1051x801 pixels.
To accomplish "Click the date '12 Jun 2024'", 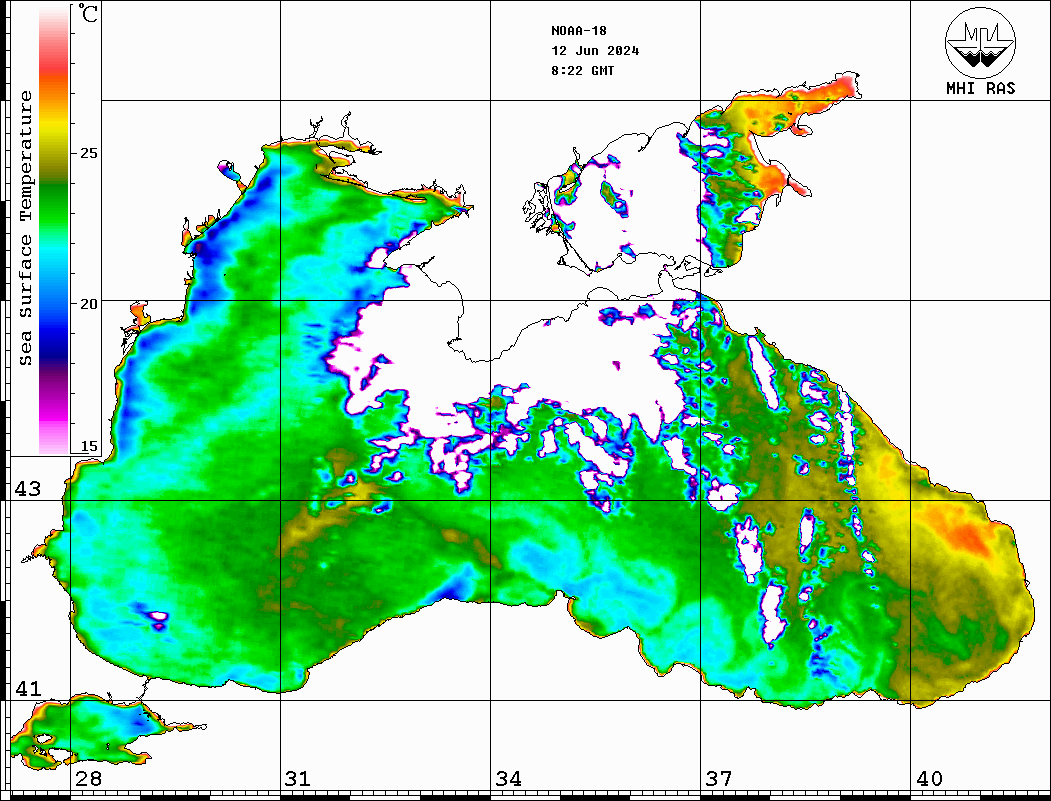I will click(595, 51).
